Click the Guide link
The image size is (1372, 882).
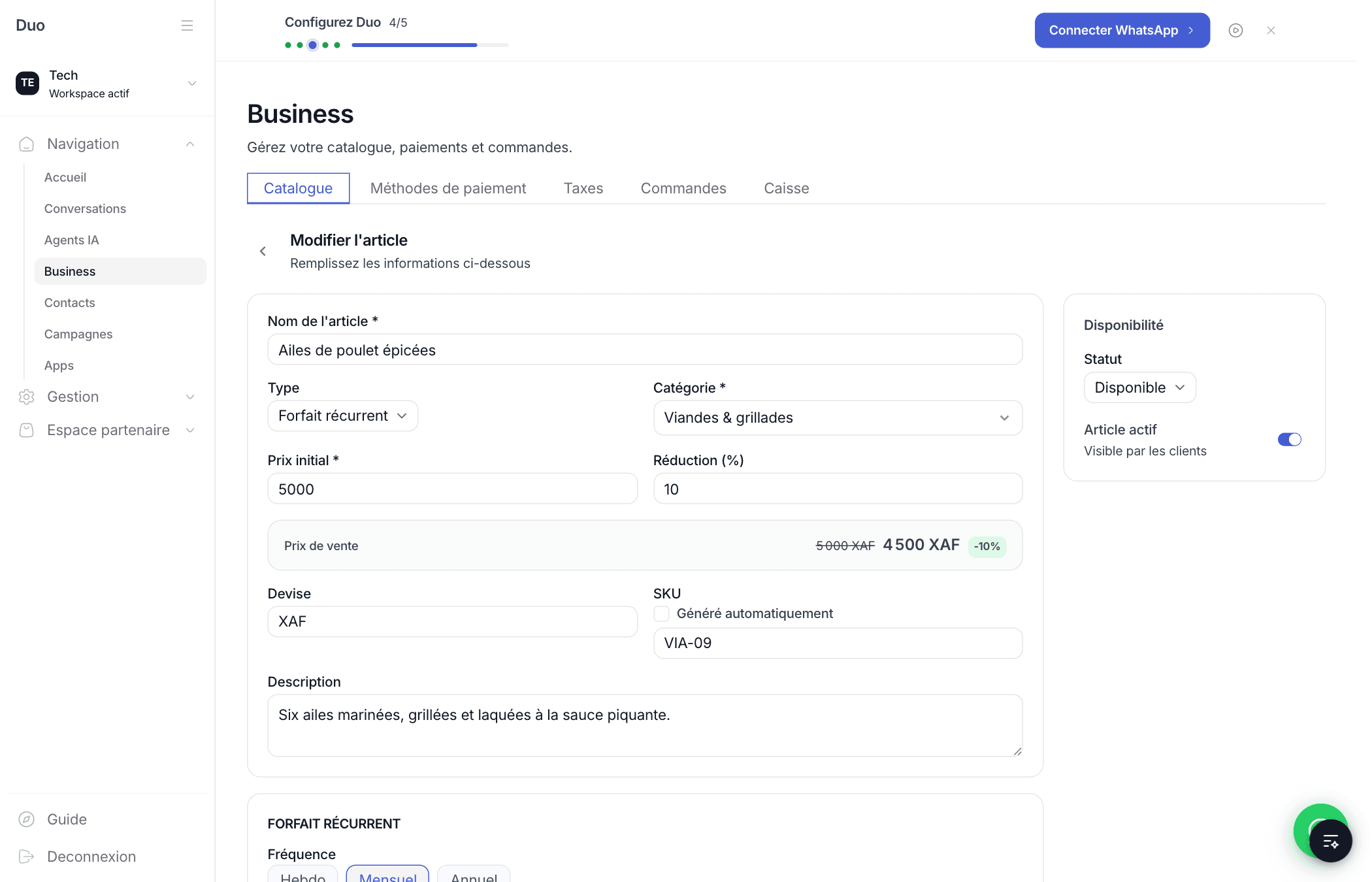67,819
